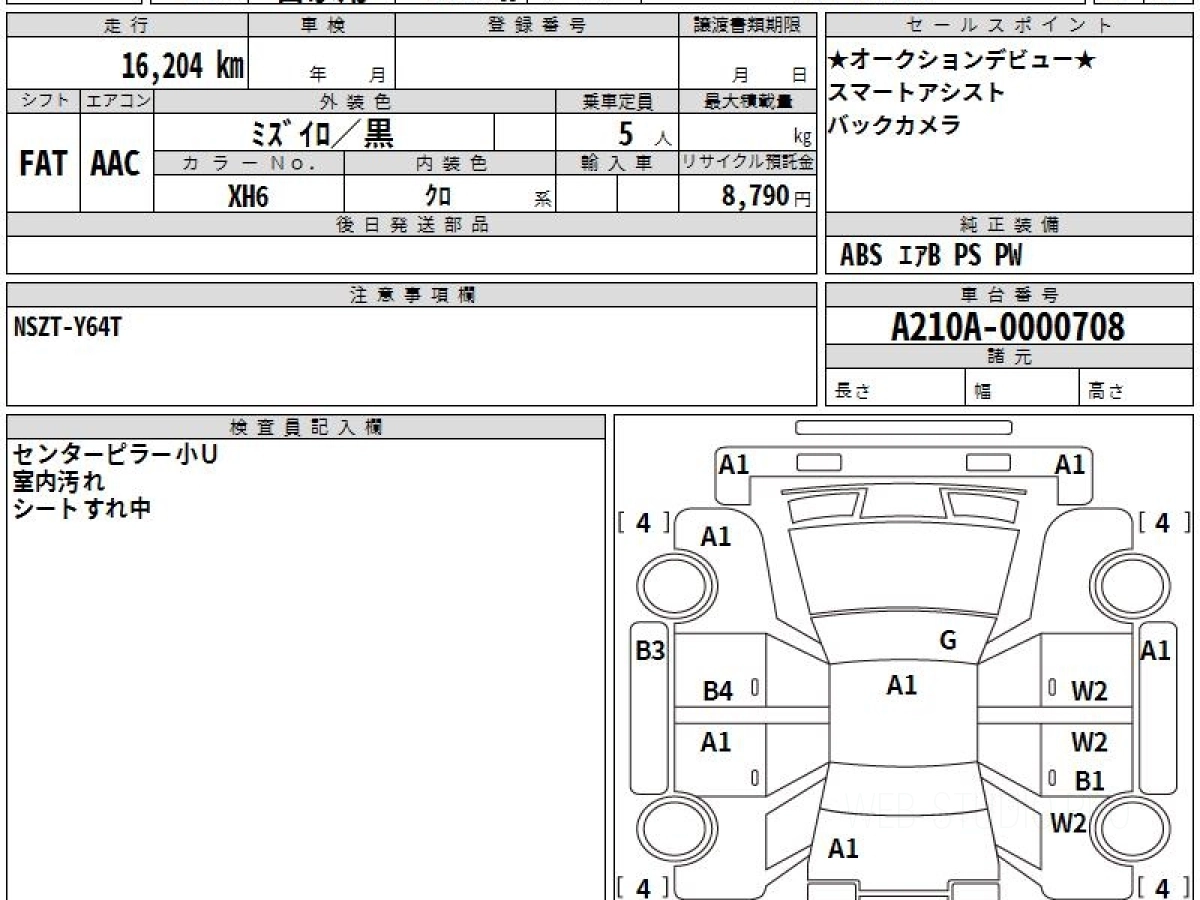The height and width of the screenshot is (900, 1200).
Task: Click the 輸入車 header
Action: point(617,163)
